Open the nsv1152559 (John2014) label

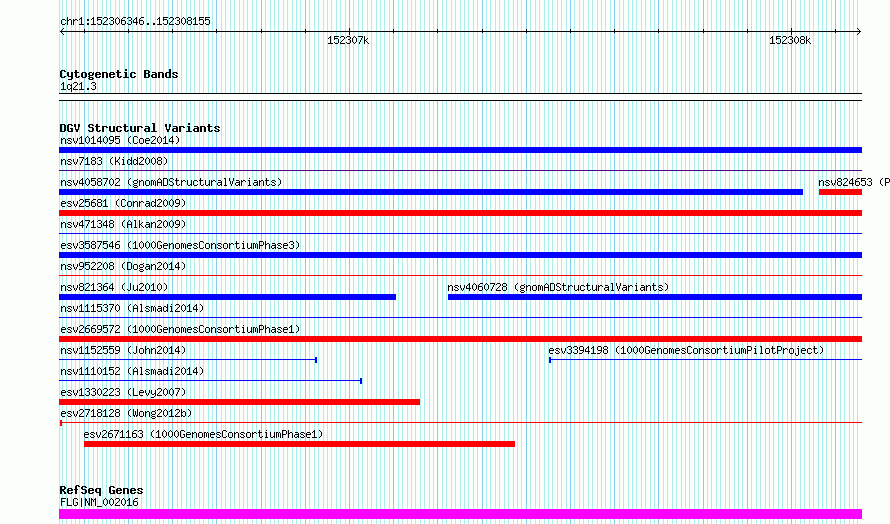tap(123, 350)
